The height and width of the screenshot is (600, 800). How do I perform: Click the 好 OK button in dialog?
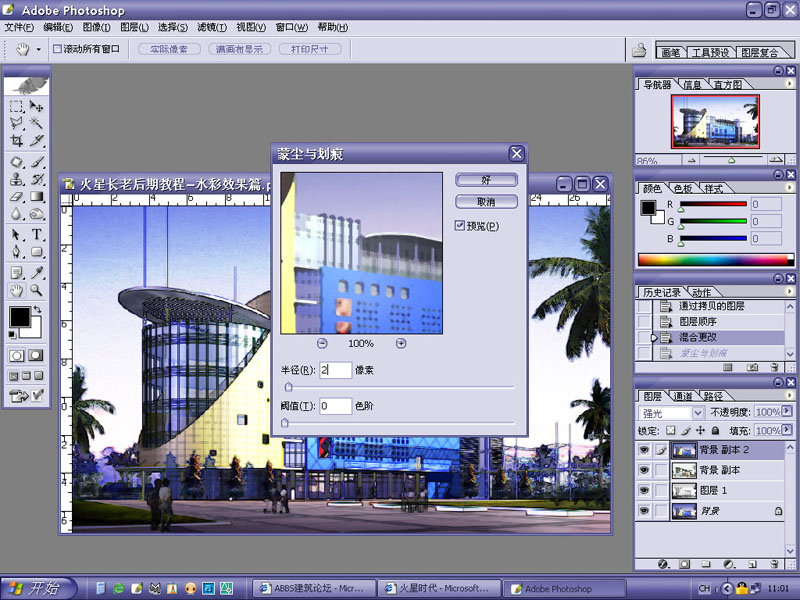[x=486, y=180]
